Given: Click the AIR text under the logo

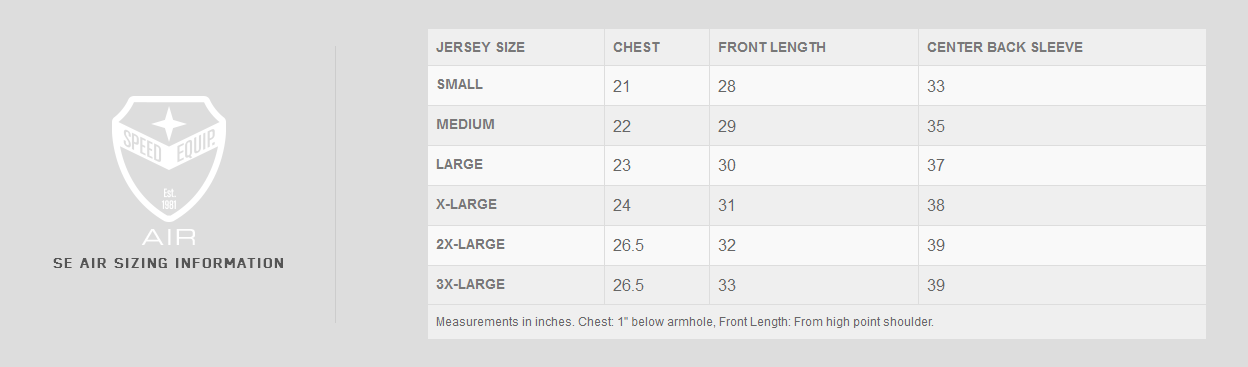Looking at the screenshot, I should (x=169, y=237).
